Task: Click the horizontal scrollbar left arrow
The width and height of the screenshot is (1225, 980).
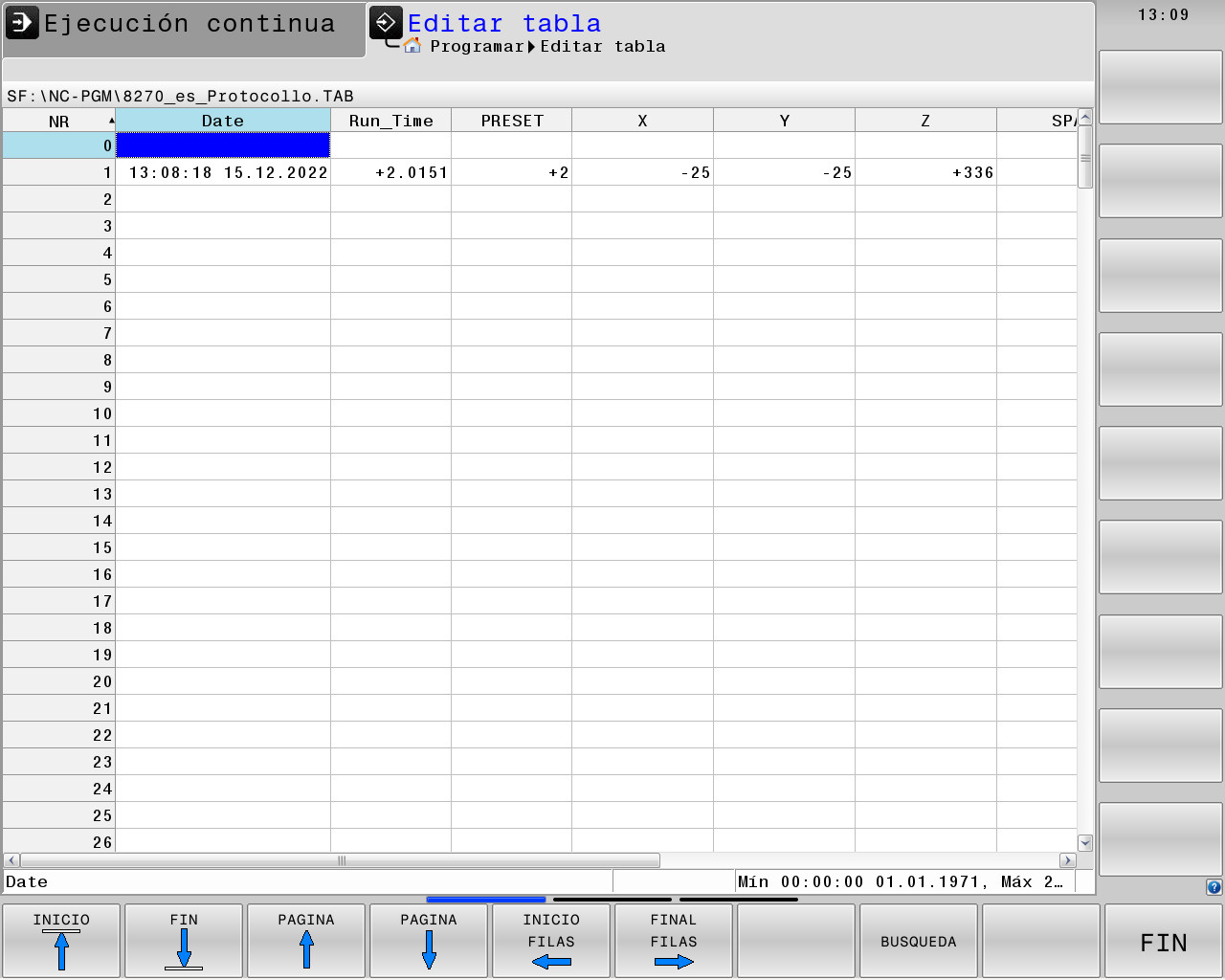Action: (x=11, y=860)
